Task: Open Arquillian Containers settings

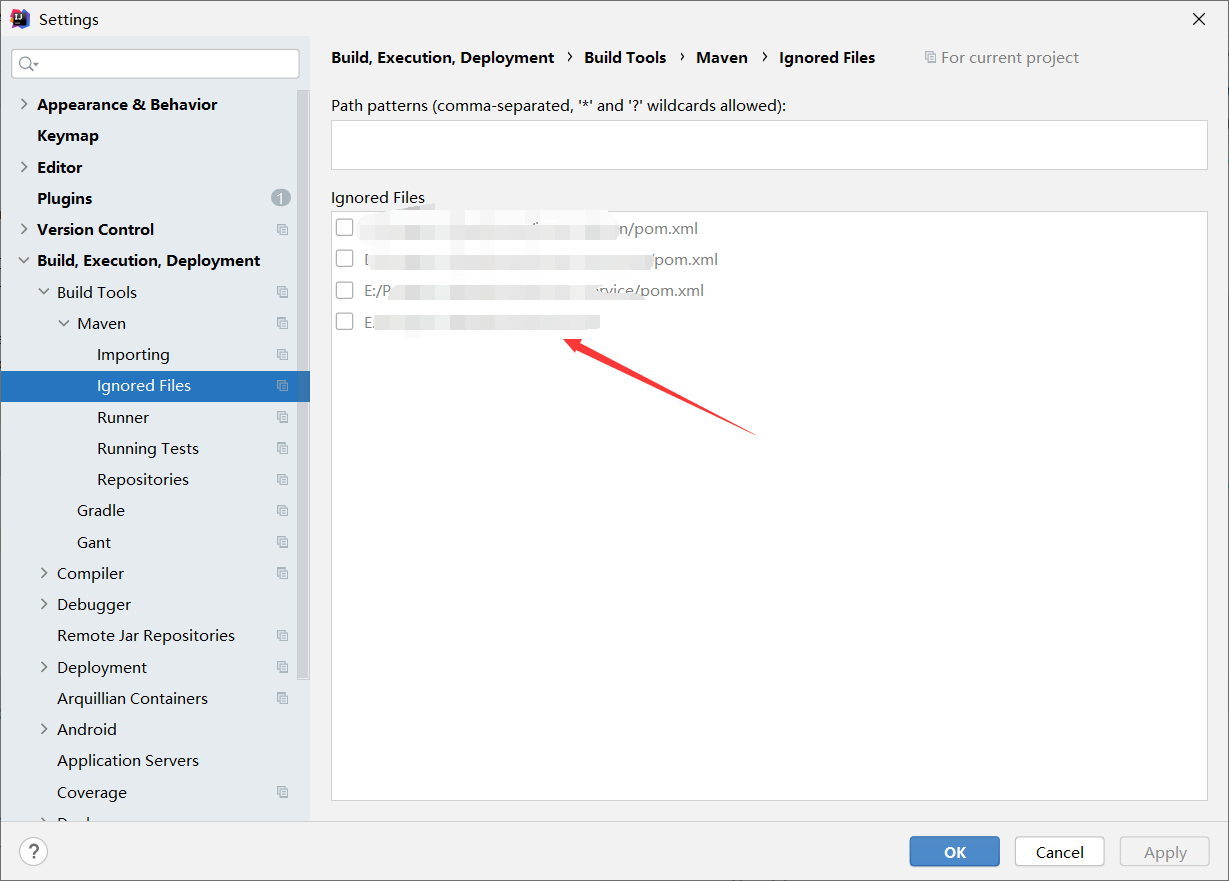Action: point(132,698)
